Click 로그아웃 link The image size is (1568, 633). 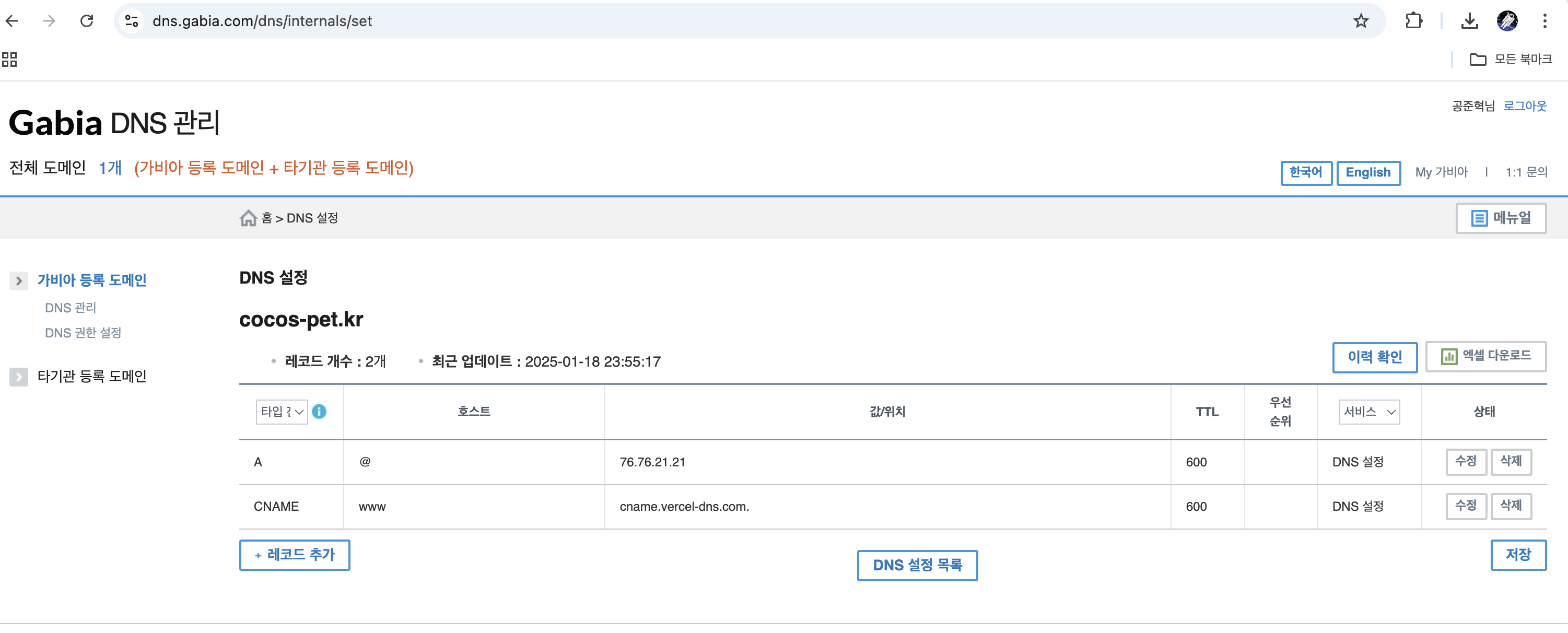tap(1524, 106)
